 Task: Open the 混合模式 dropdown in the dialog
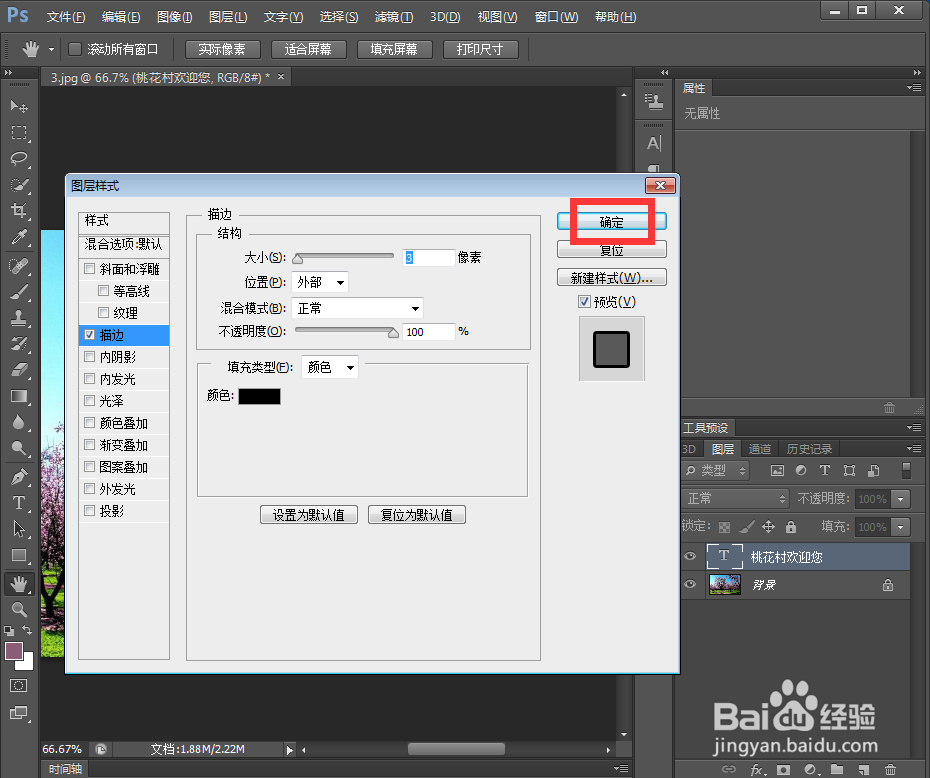point(357,308)
